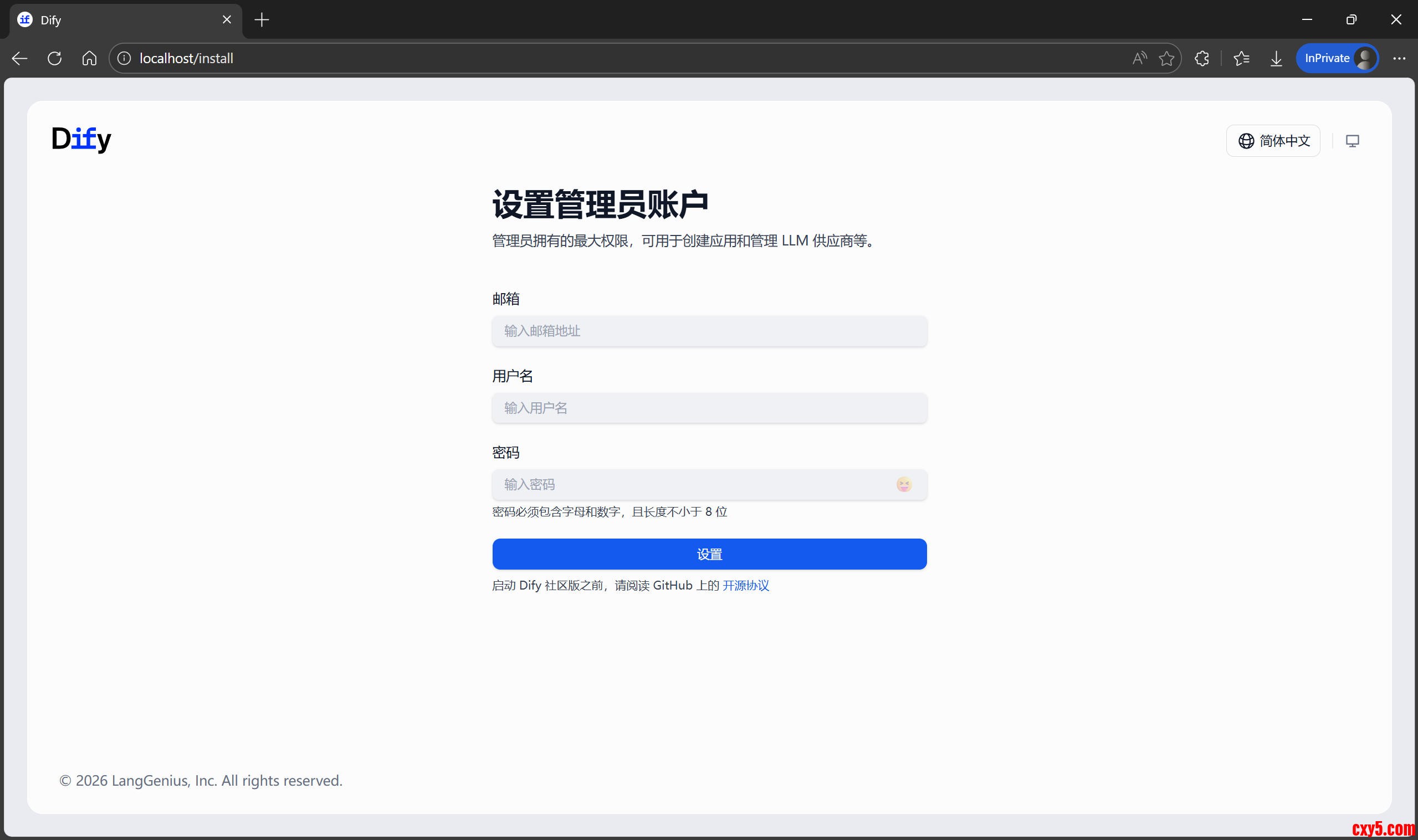Toggle password visibility emoji icon

[903, 484]
